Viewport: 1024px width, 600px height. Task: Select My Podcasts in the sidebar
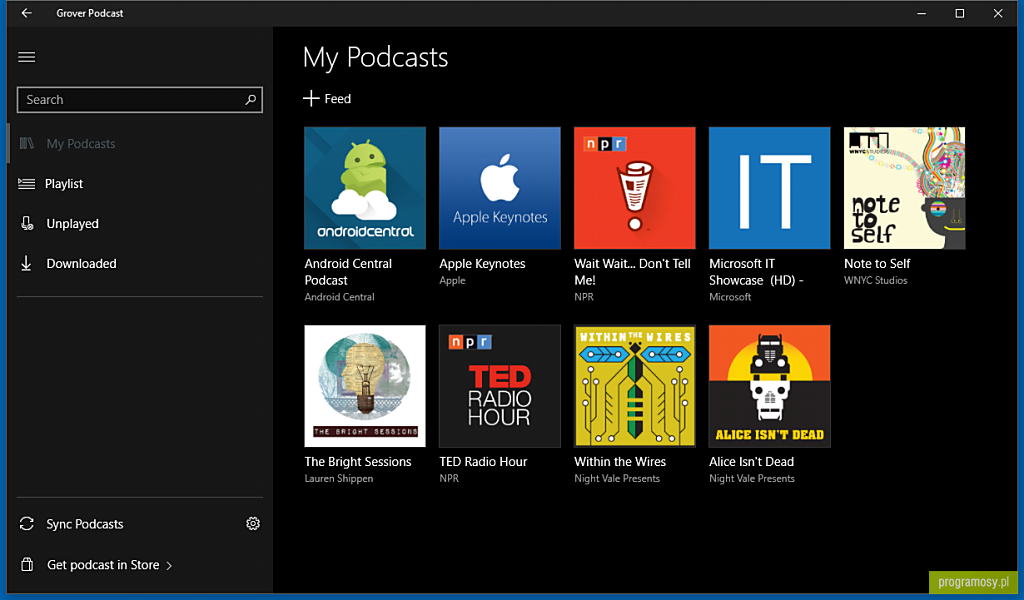pos(140,144)
